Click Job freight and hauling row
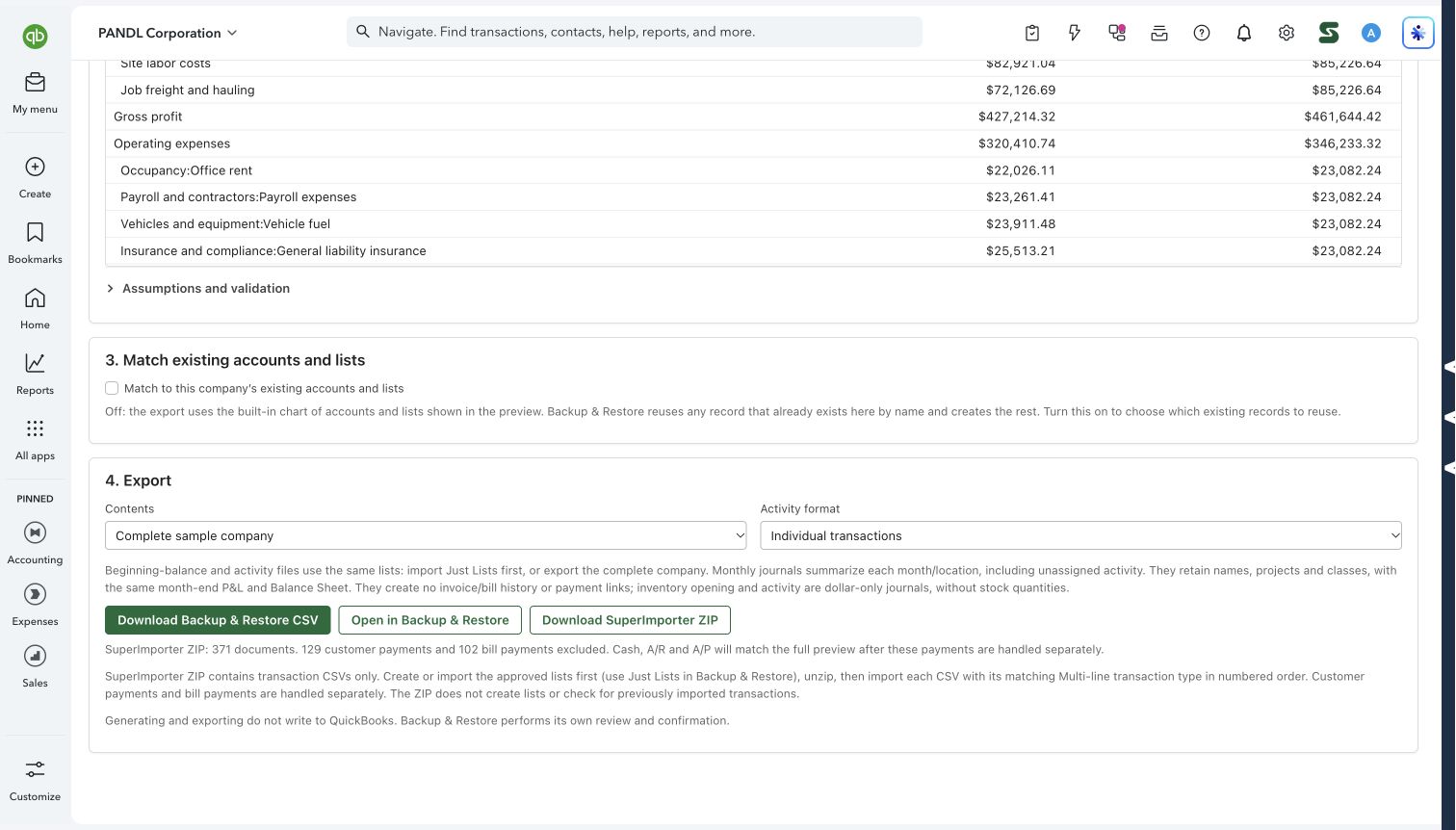 (x=753, y=90)
